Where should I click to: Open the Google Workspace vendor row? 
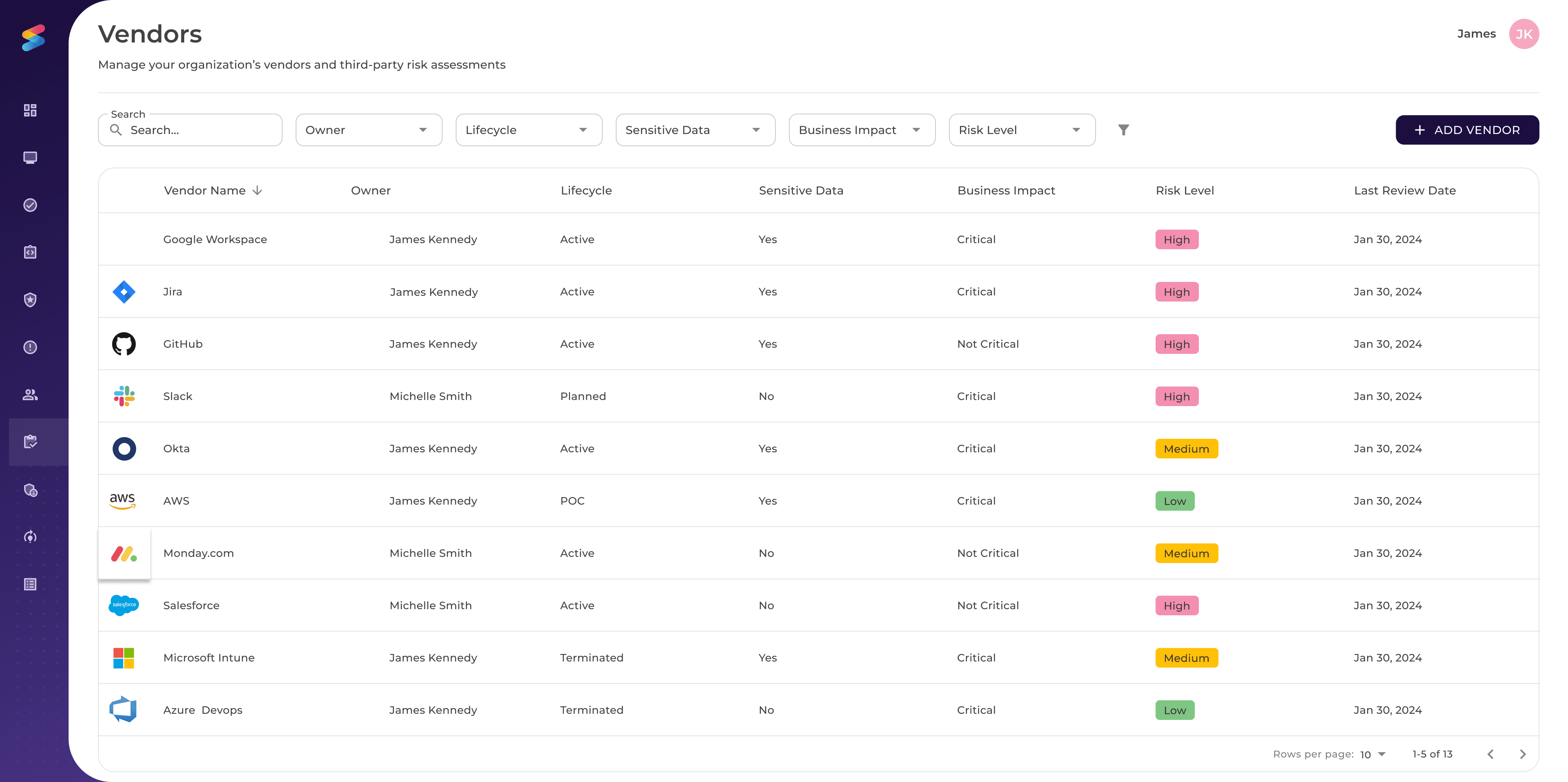click(x=215, y=239)
